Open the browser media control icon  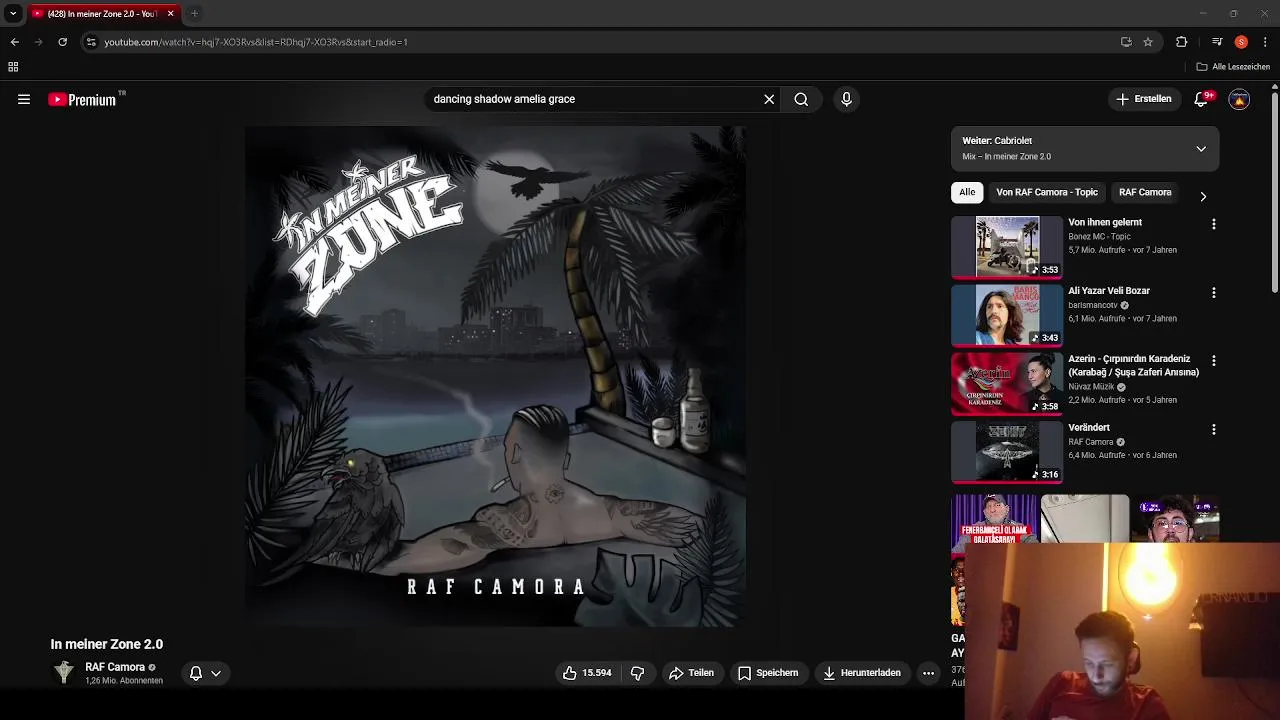pyautogui.click(x=1217, y=42)
